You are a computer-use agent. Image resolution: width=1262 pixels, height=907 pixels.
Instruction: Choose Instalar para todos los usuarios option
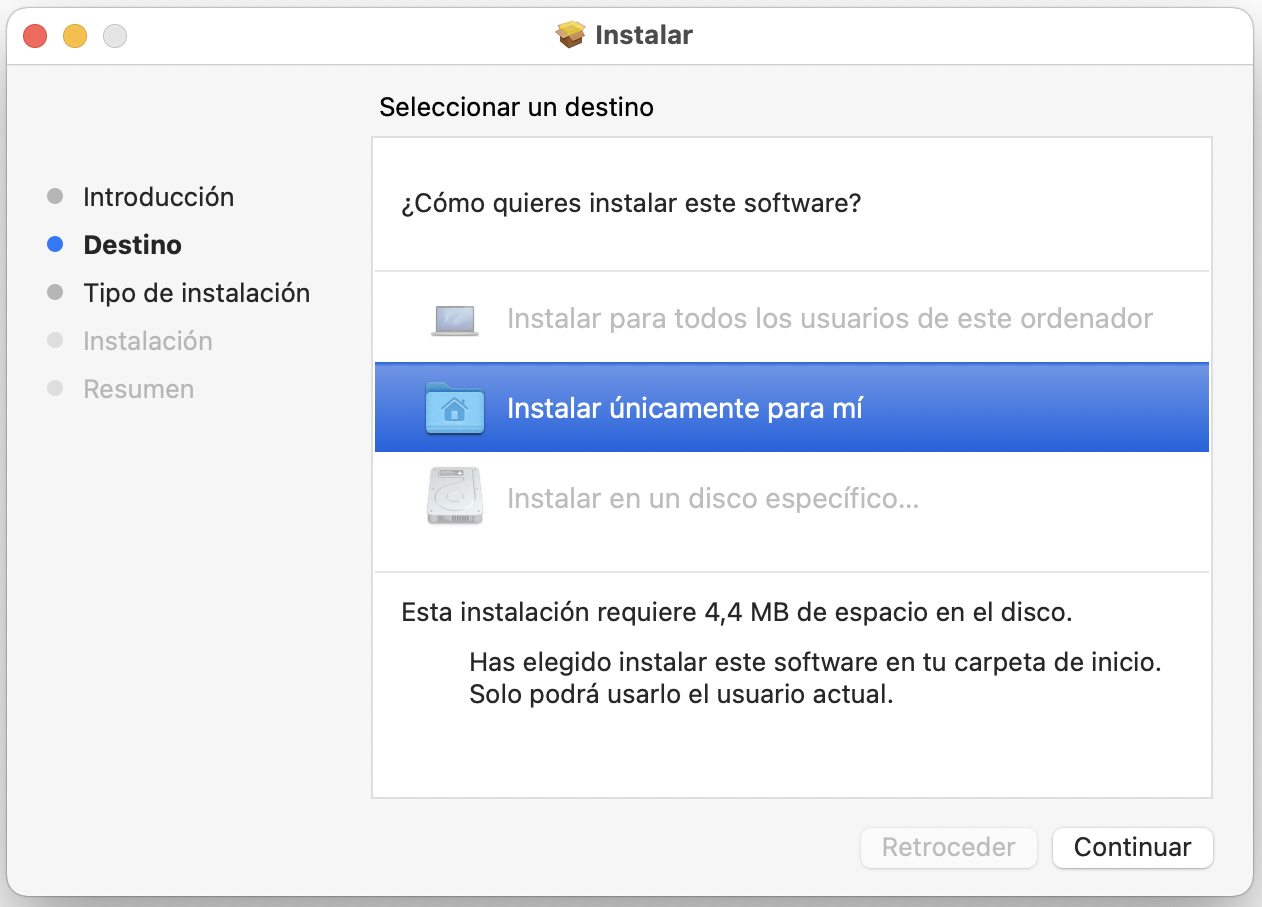point(792,319)
